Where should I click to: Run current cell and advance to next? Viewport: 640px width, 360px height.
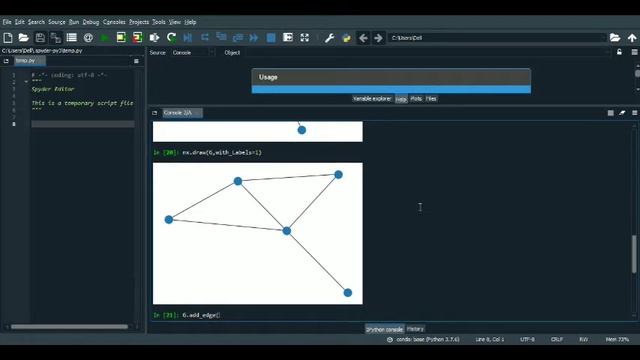[x=138, y=38]
